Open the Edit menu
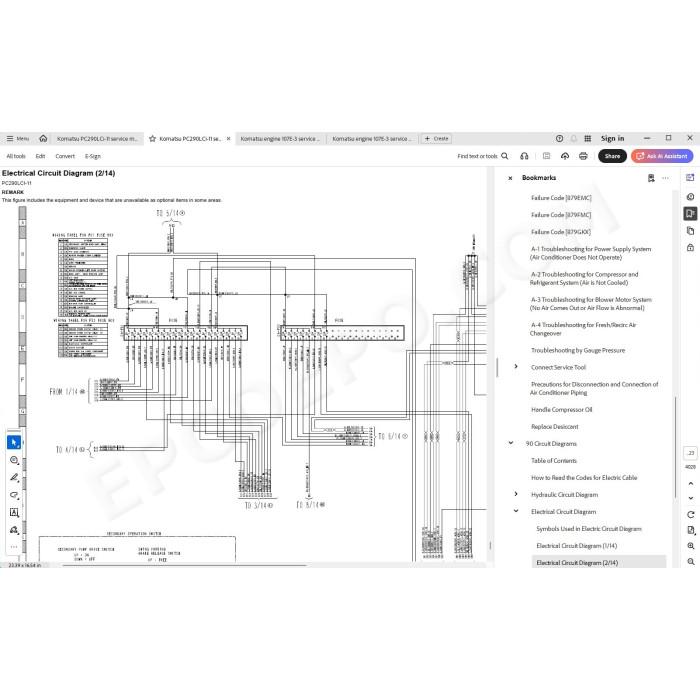The image size is (700, 700). click(40, 156)
